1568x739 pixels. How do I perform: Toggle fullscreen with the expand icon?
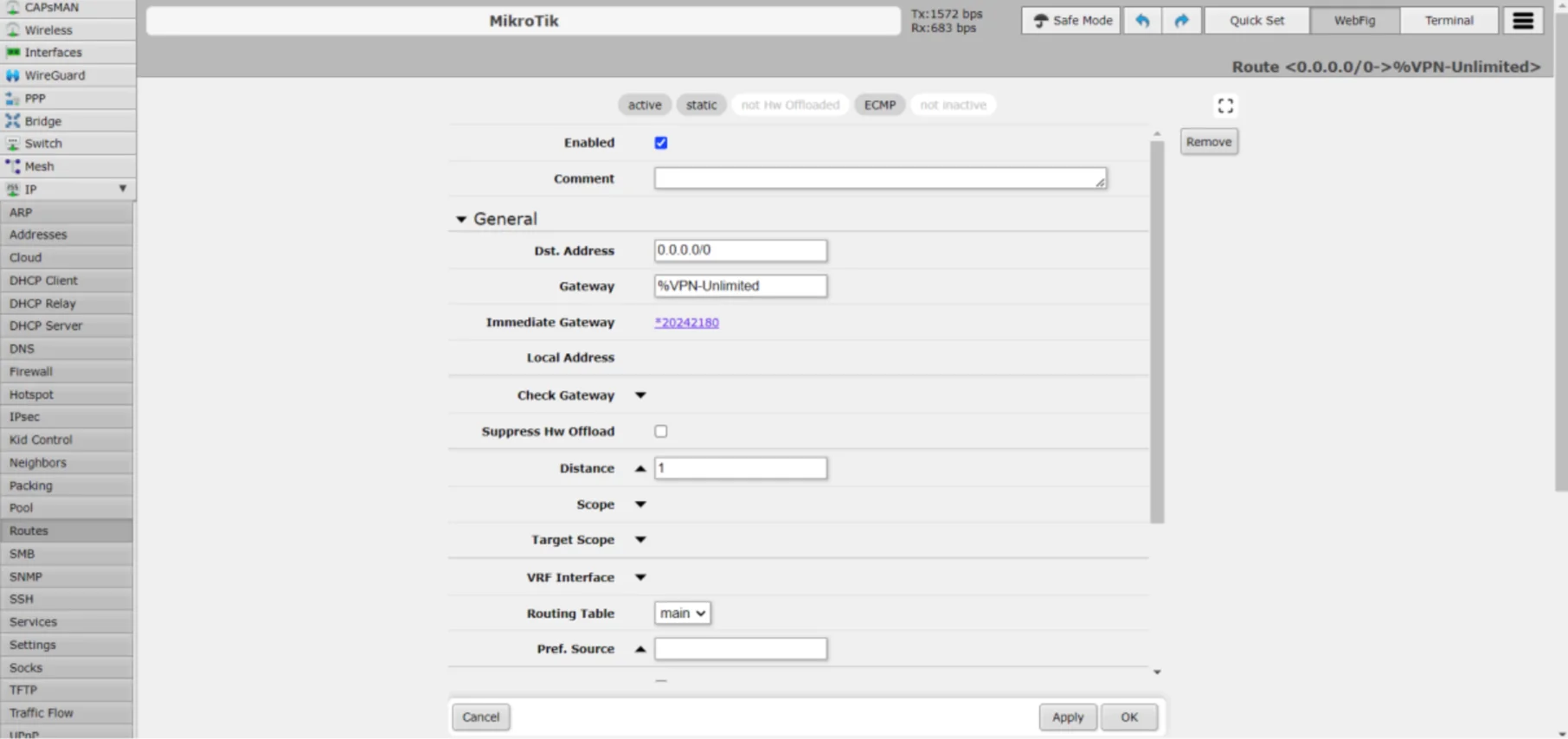(x=1225, y=106)
